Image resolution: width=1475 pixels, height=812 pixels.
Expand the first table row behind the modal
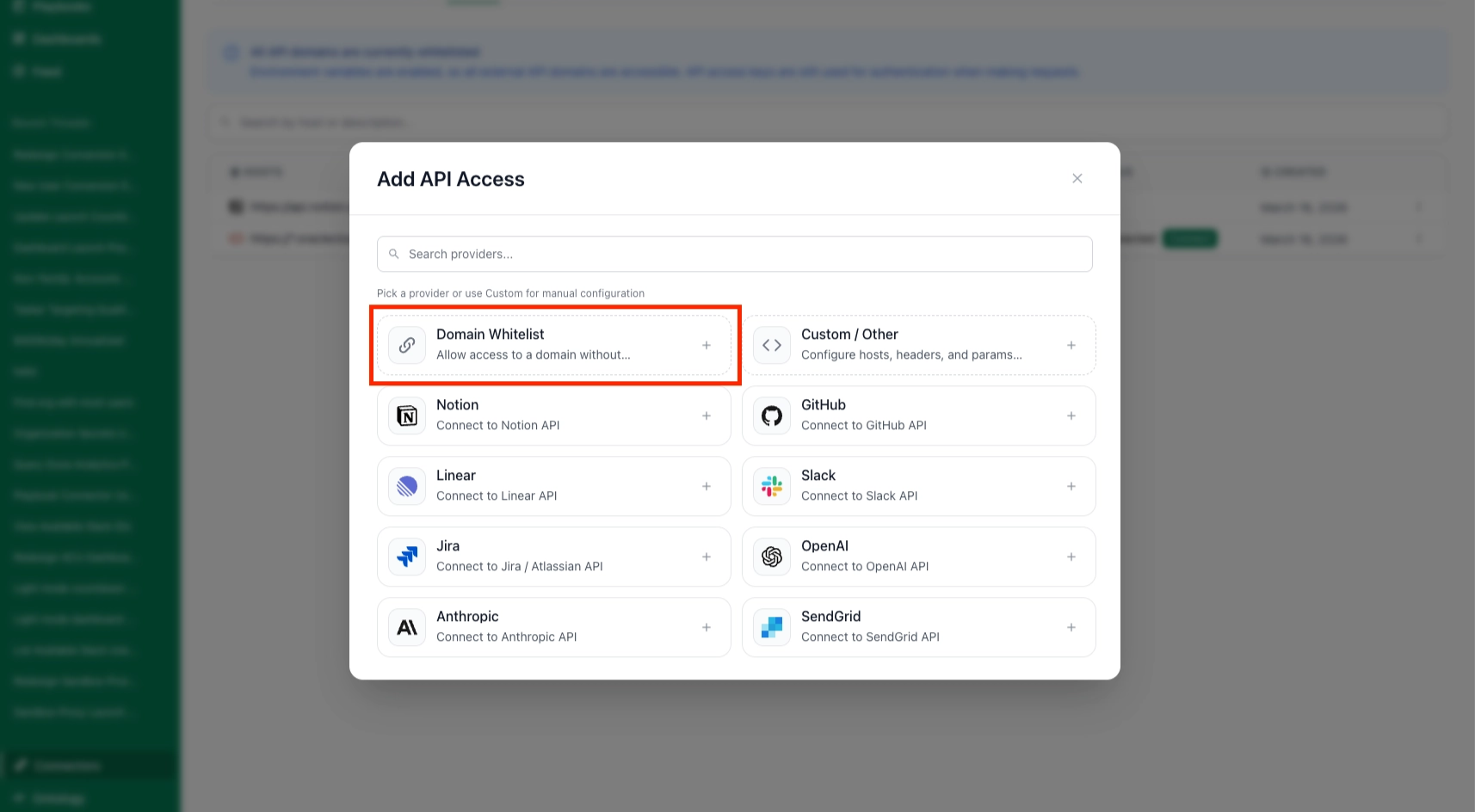pos(1418,206)
